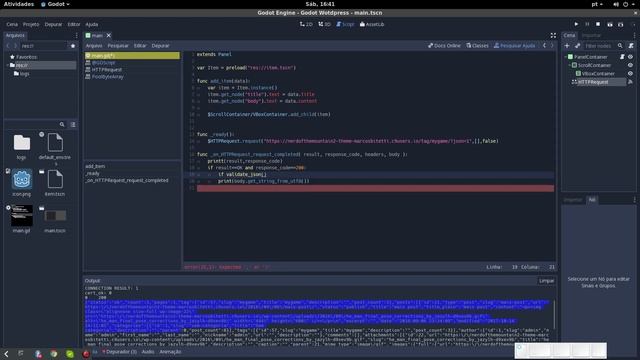Open script editor Pesquisar menu
640x360 pixels.
coord(118,46)
